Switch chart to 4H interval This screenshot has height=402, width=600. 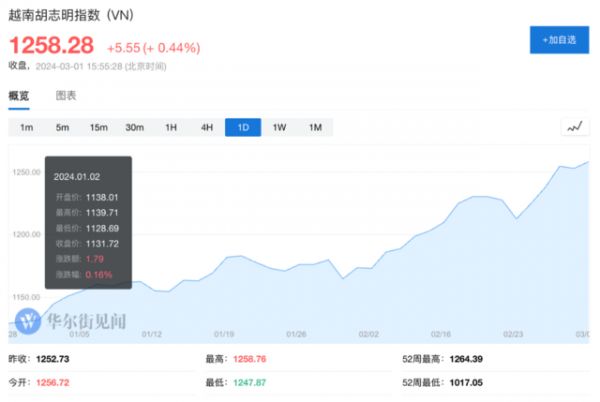(207, 127)
